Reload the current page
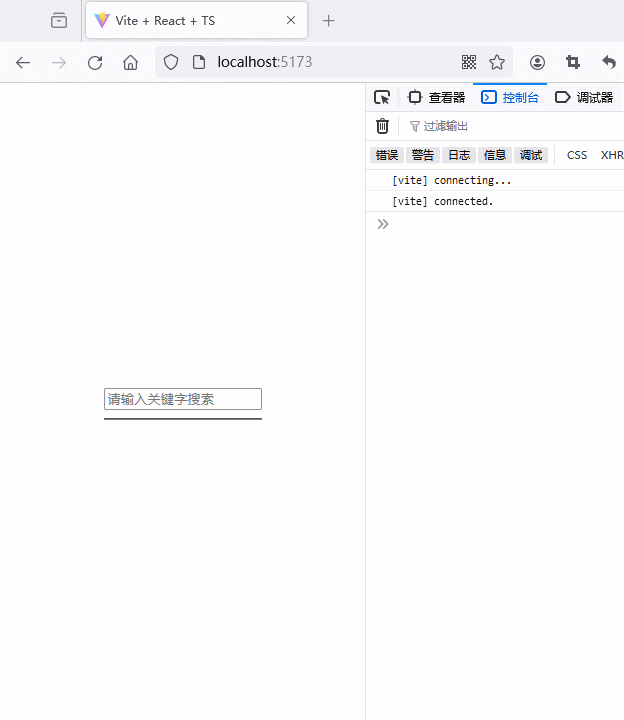Screen dimensions: 624x720 coord(95,62)
